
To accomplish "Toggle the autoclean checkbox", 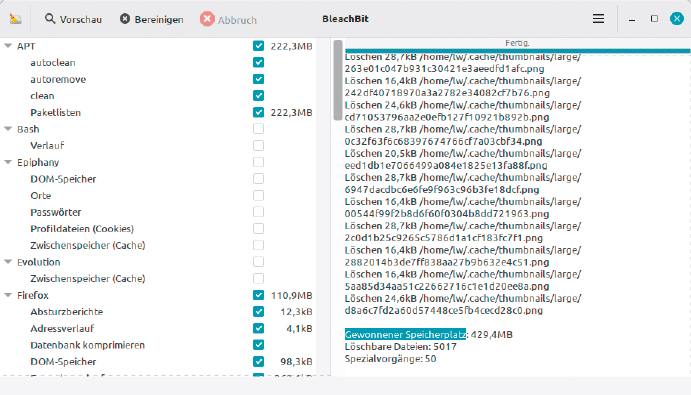I will [259, 63].
